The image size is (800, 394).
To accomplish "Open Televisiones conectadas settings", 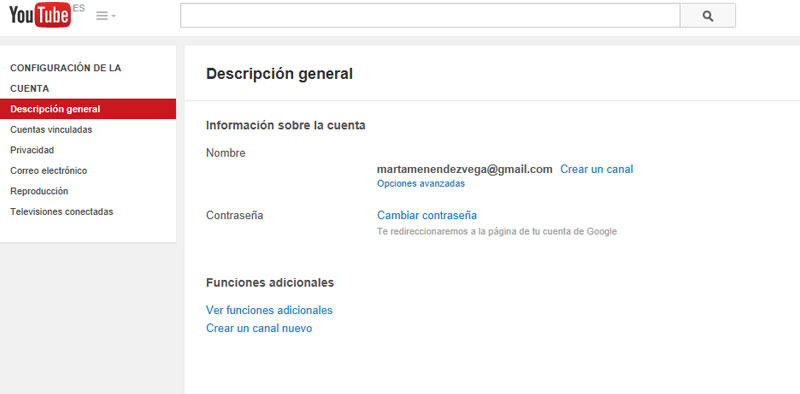I will point(62,211).
